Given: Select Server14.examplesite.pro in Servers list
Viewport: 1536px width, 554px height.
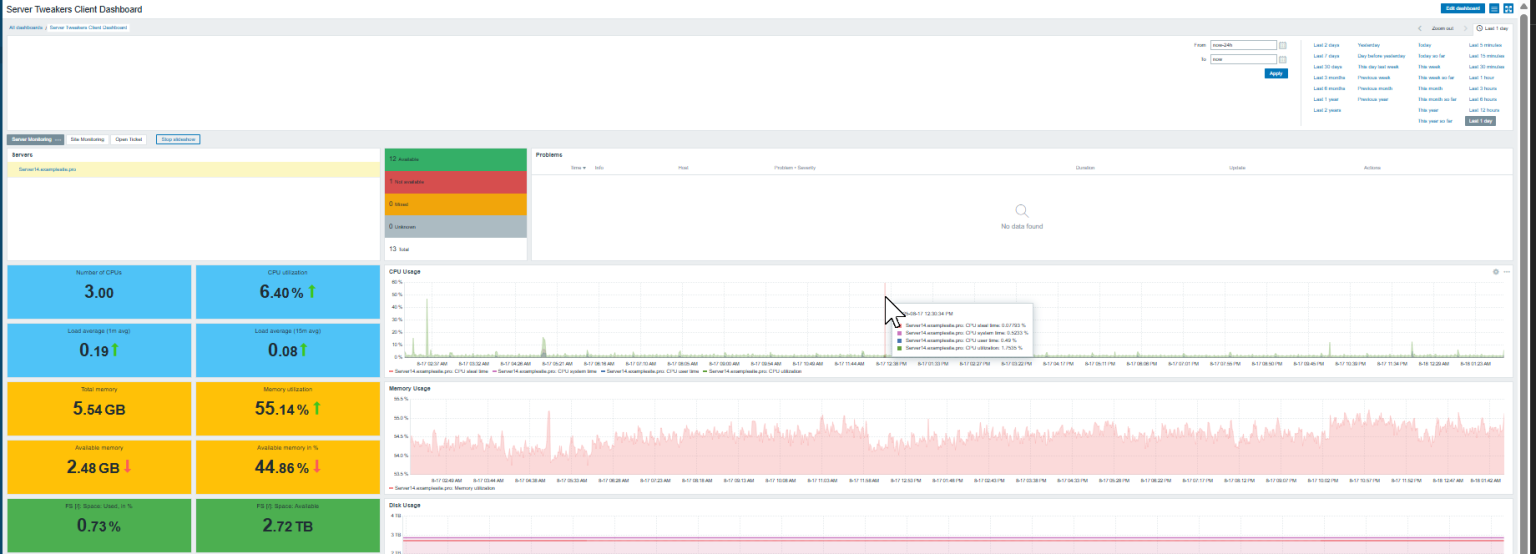Looking at the screenshot, I should click(x=47, y=170).
